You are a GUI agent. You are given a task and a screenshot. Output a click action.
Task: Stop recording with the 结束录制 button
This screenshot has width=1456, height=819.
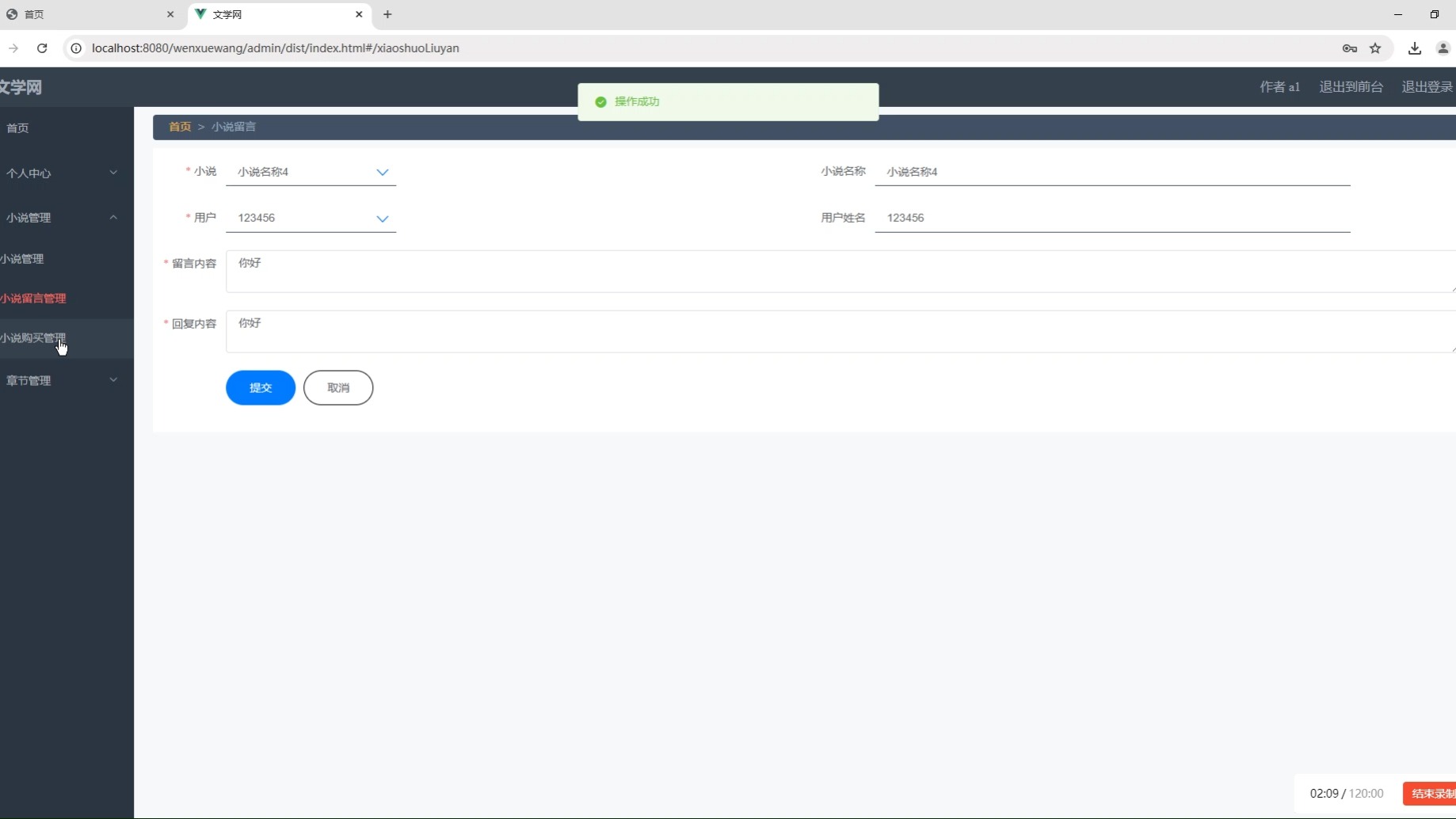pos(1430,794)
